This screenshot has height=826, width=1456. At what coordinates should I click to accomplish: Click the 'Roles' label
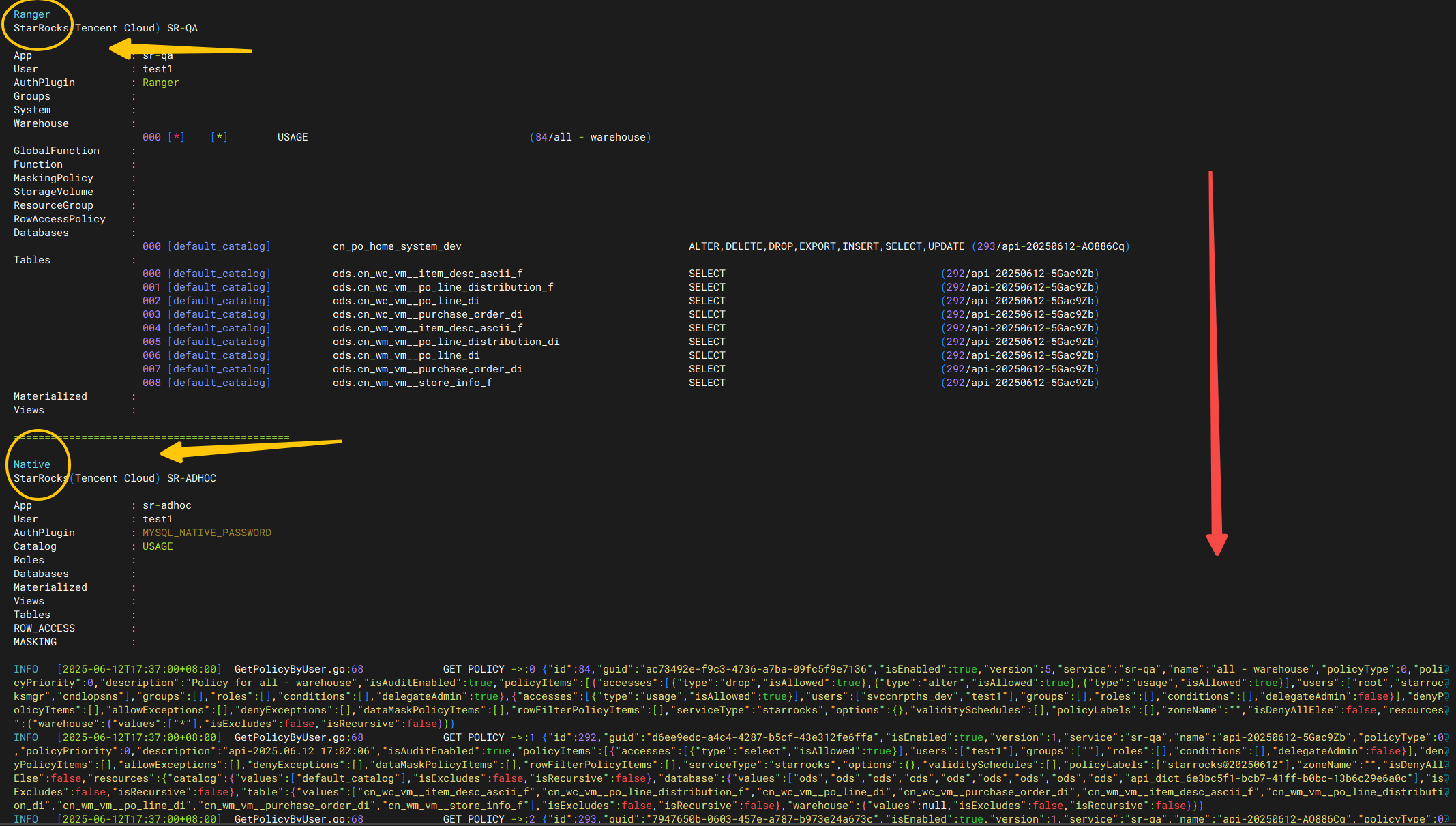click(29, 560)
